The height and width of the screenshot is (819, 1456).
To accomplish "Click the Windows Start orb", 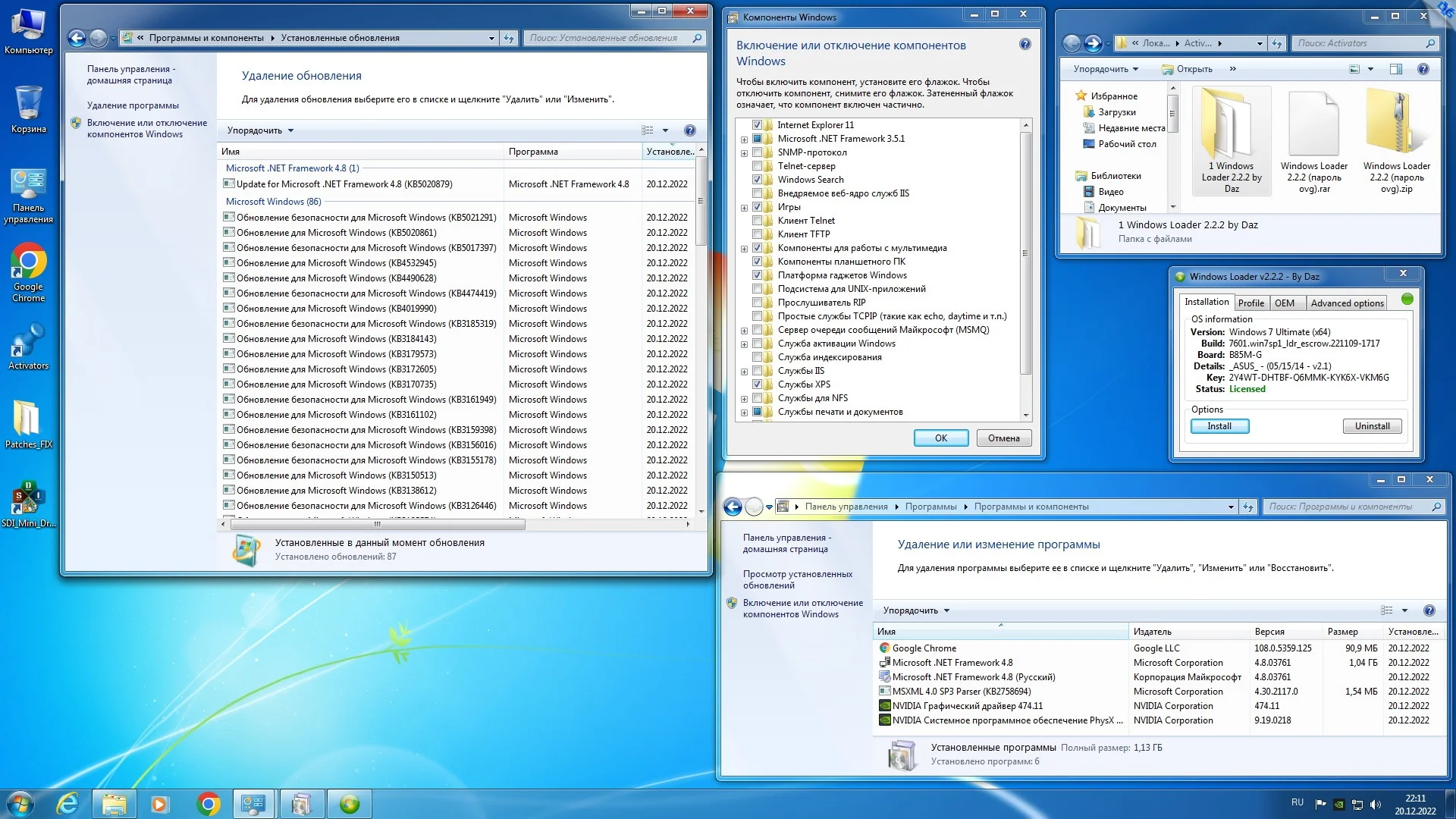I will click(20, 804).
